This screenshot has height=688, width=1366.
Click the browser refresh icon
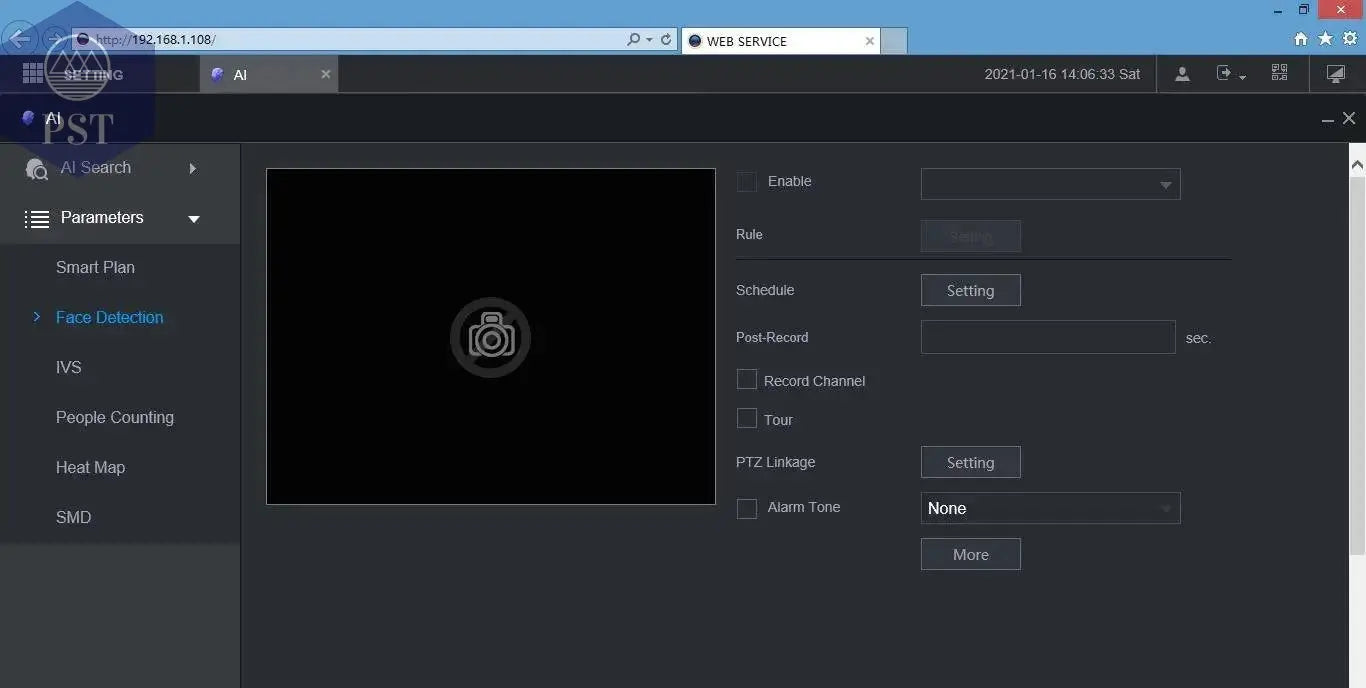[666, 40]
